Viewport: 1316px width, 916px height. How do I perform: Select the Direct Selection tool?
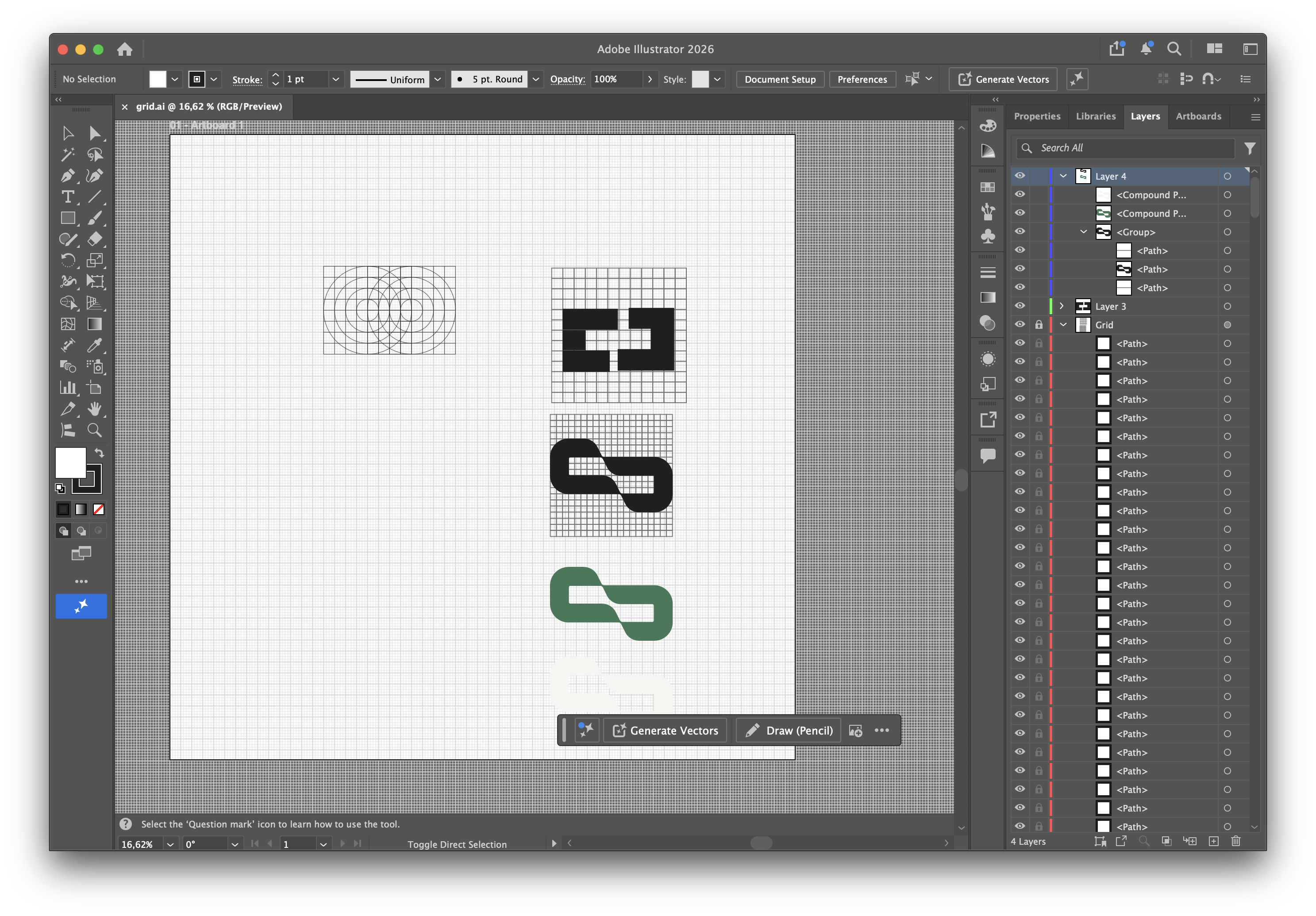pyautogui.click(x=95, y=134)
